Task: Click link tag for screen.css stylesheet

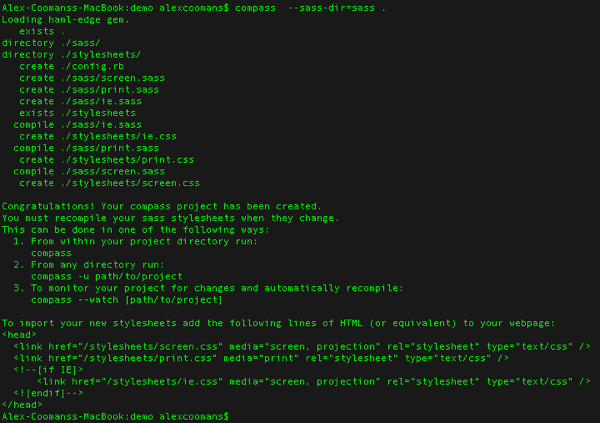Action: 302,347
